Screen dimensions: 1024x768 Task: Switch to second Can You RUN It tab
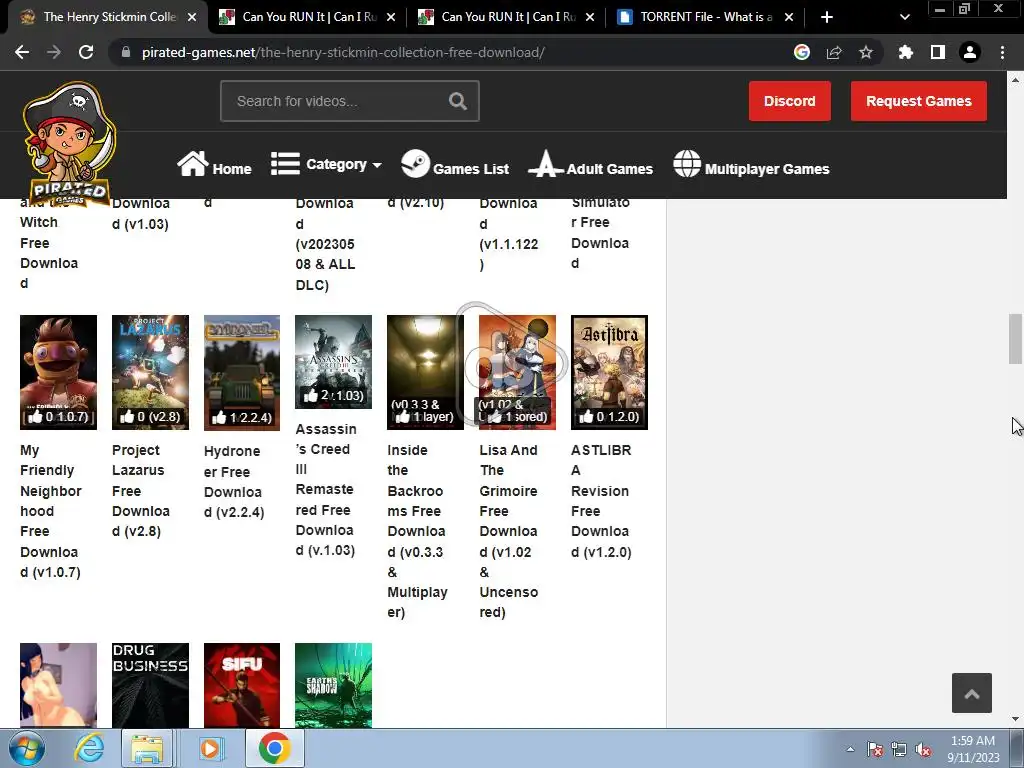point(506,17)
